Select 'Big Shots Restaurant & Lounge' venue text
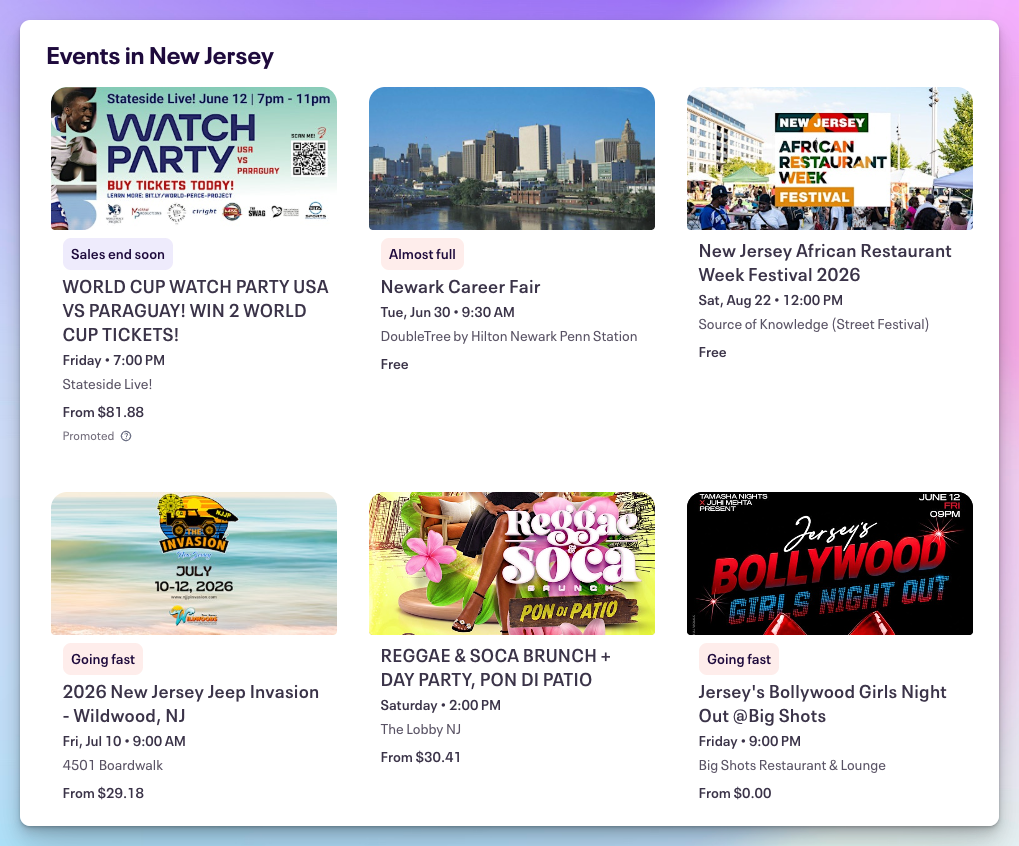This screenshot has height=846, width=1019. point(792,765)
